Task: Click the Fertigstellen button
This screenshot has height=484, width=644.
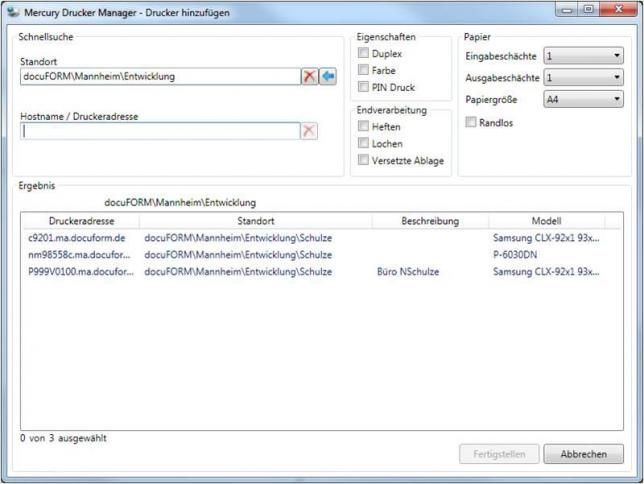Action: 498,454
